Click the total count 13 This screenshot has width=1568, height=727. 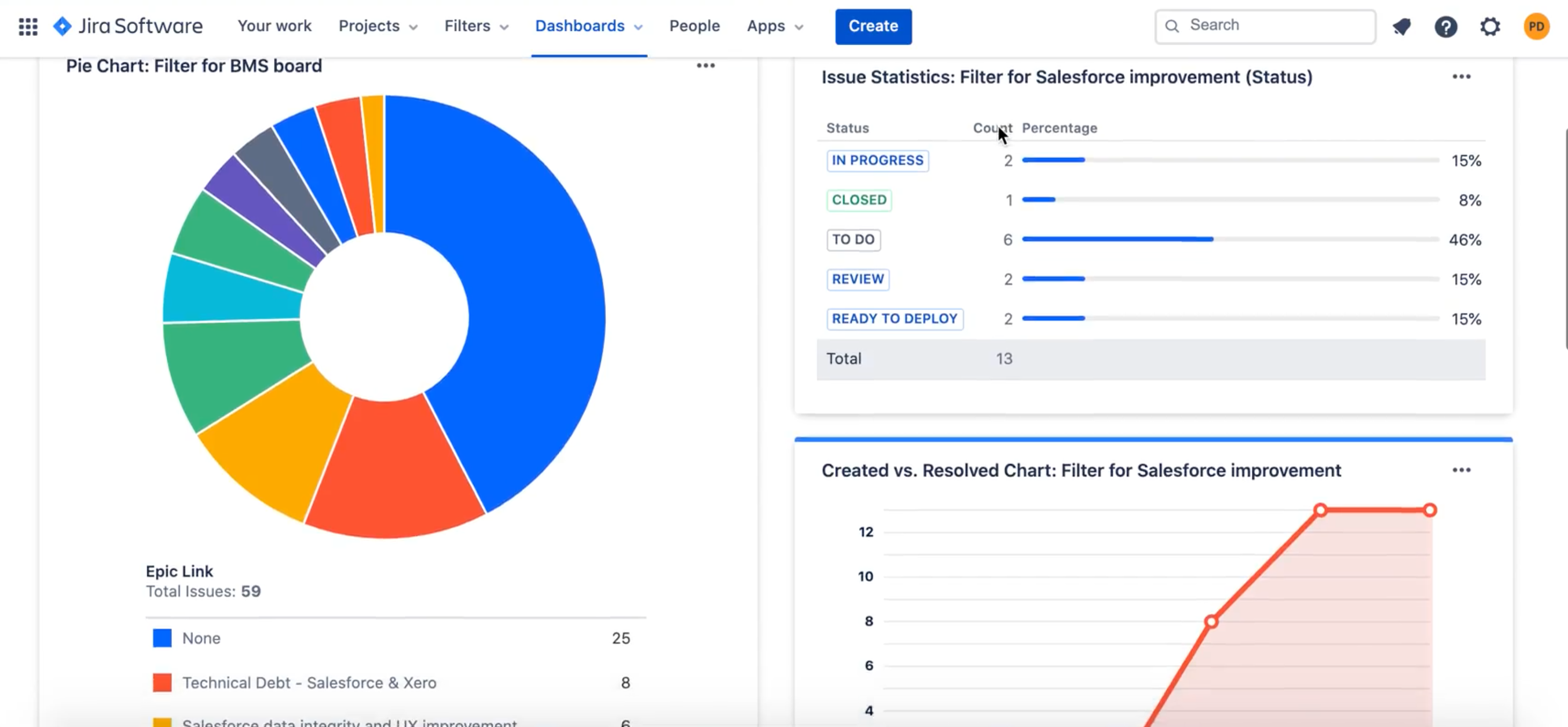(x=1004, y=359)
